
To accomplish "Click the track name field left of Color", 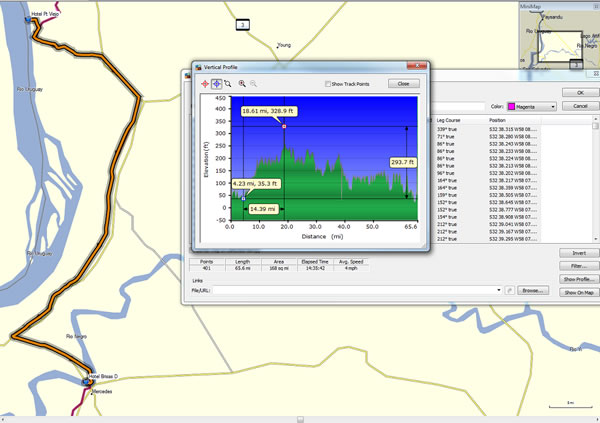I will 458,106.
